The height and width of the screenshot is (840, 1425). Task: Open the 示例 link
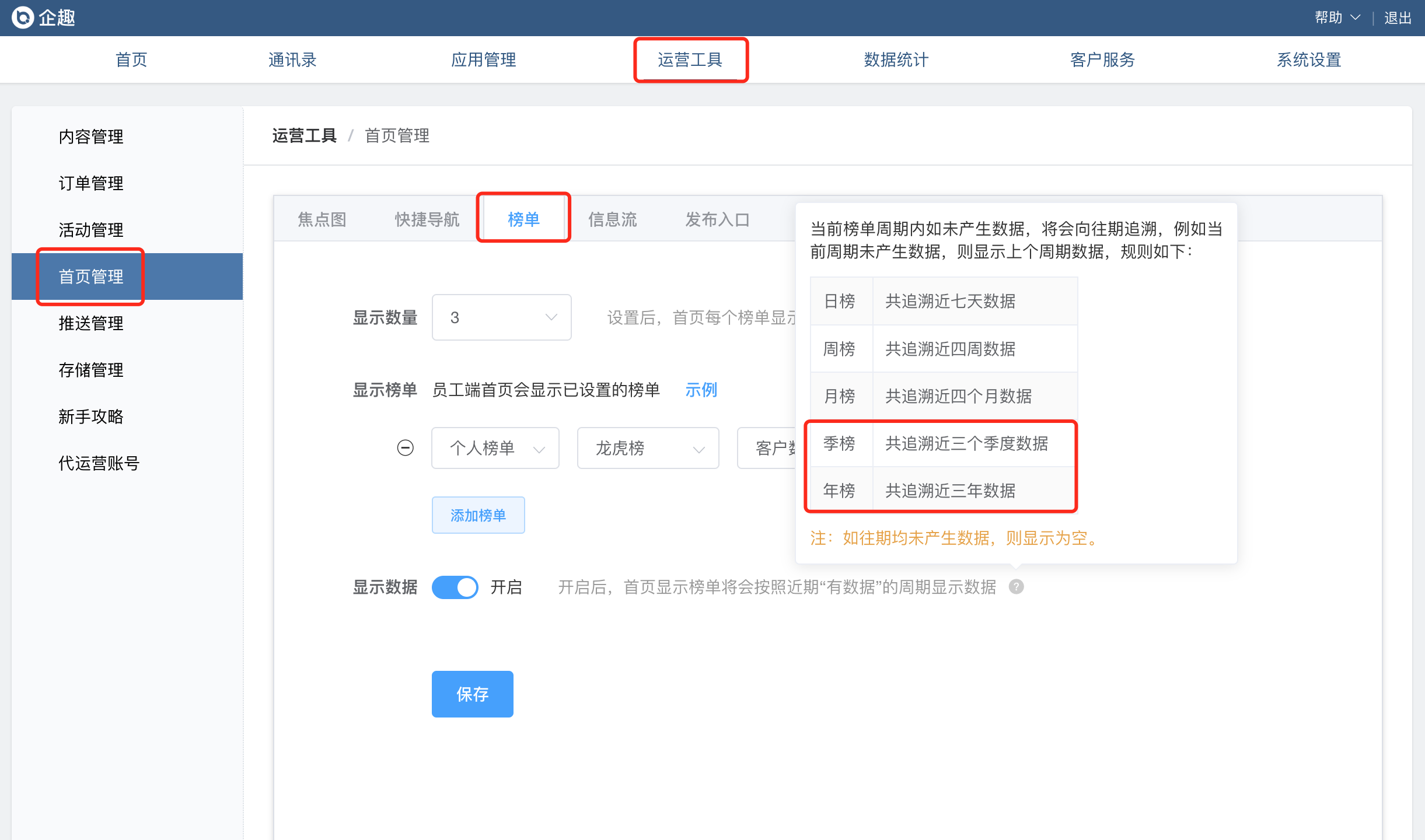tap(701, 390)
